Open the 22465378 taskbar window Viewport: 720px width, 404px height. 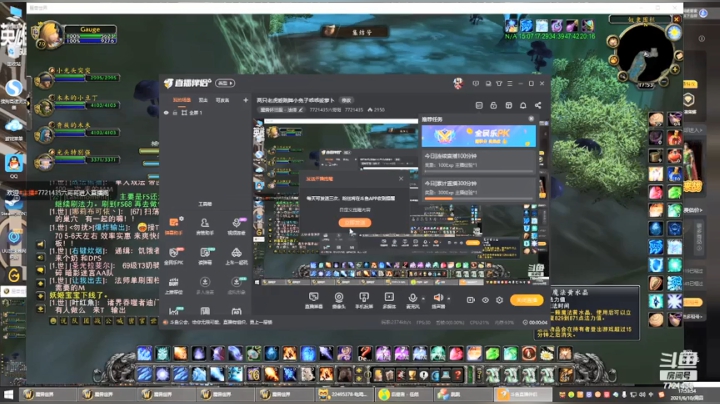pyautogui.click(x=343, y=394)
